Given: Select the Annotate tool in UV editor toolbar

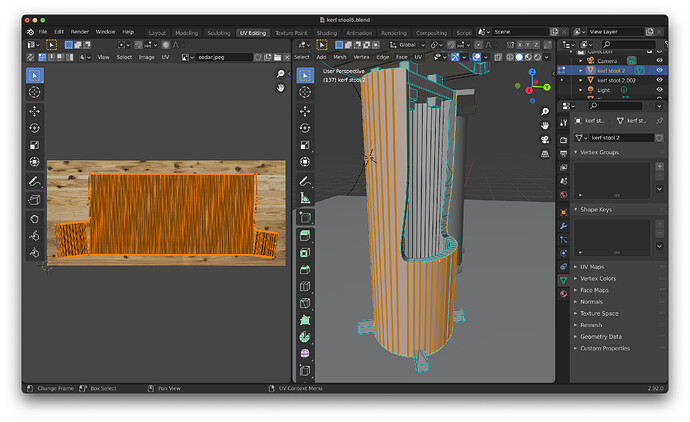Looking at the screenshot, I should 35,181.
